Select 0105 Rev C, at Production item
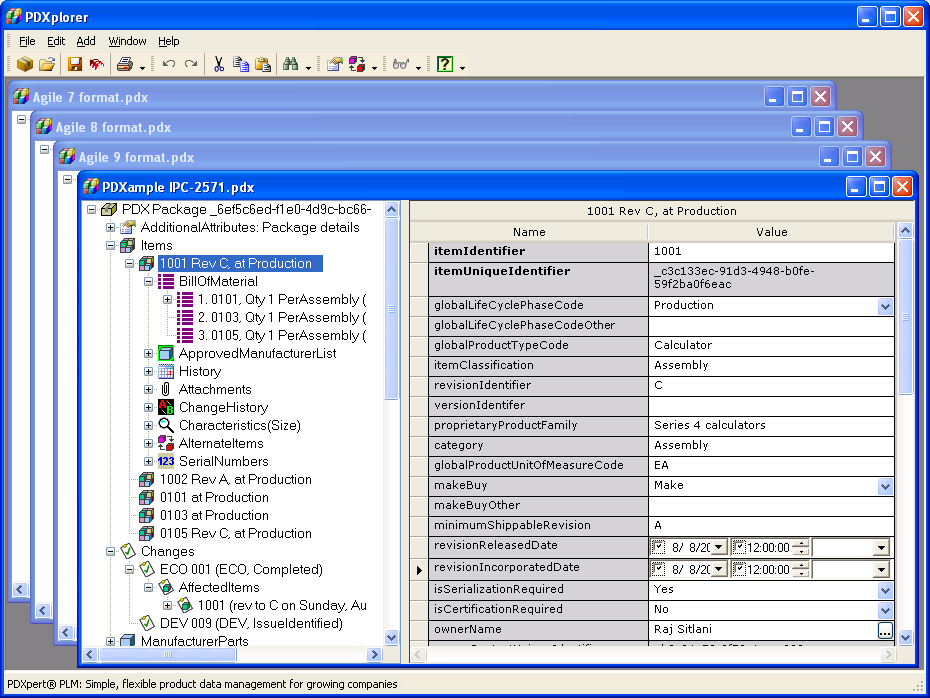The image size is (930, 698). point(235,533)
